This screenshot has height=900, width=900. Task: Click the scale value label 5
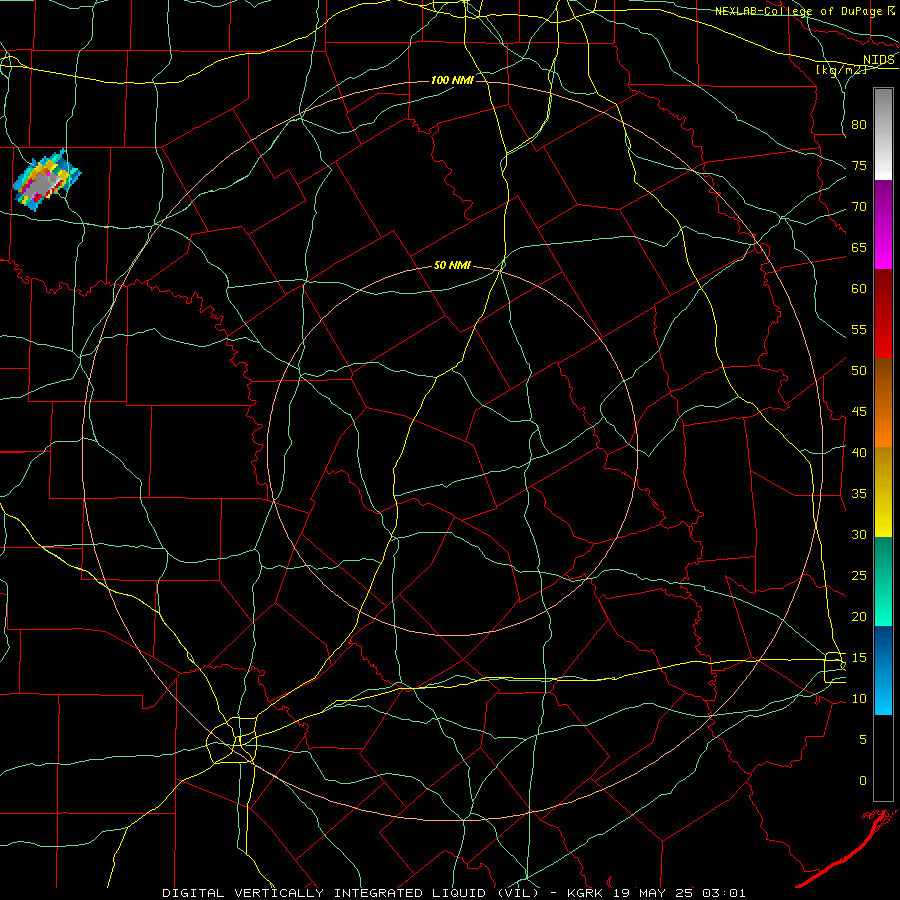(863, 739)
